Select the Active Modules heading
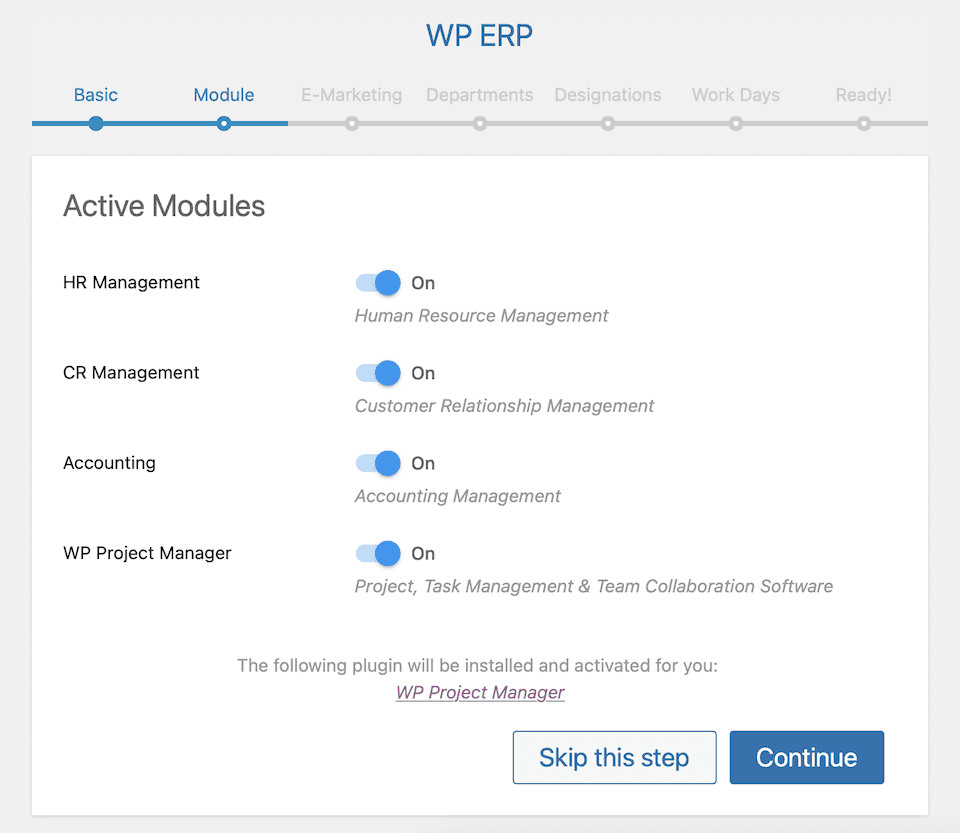This screenshot has height=833, width=960. 163,206
